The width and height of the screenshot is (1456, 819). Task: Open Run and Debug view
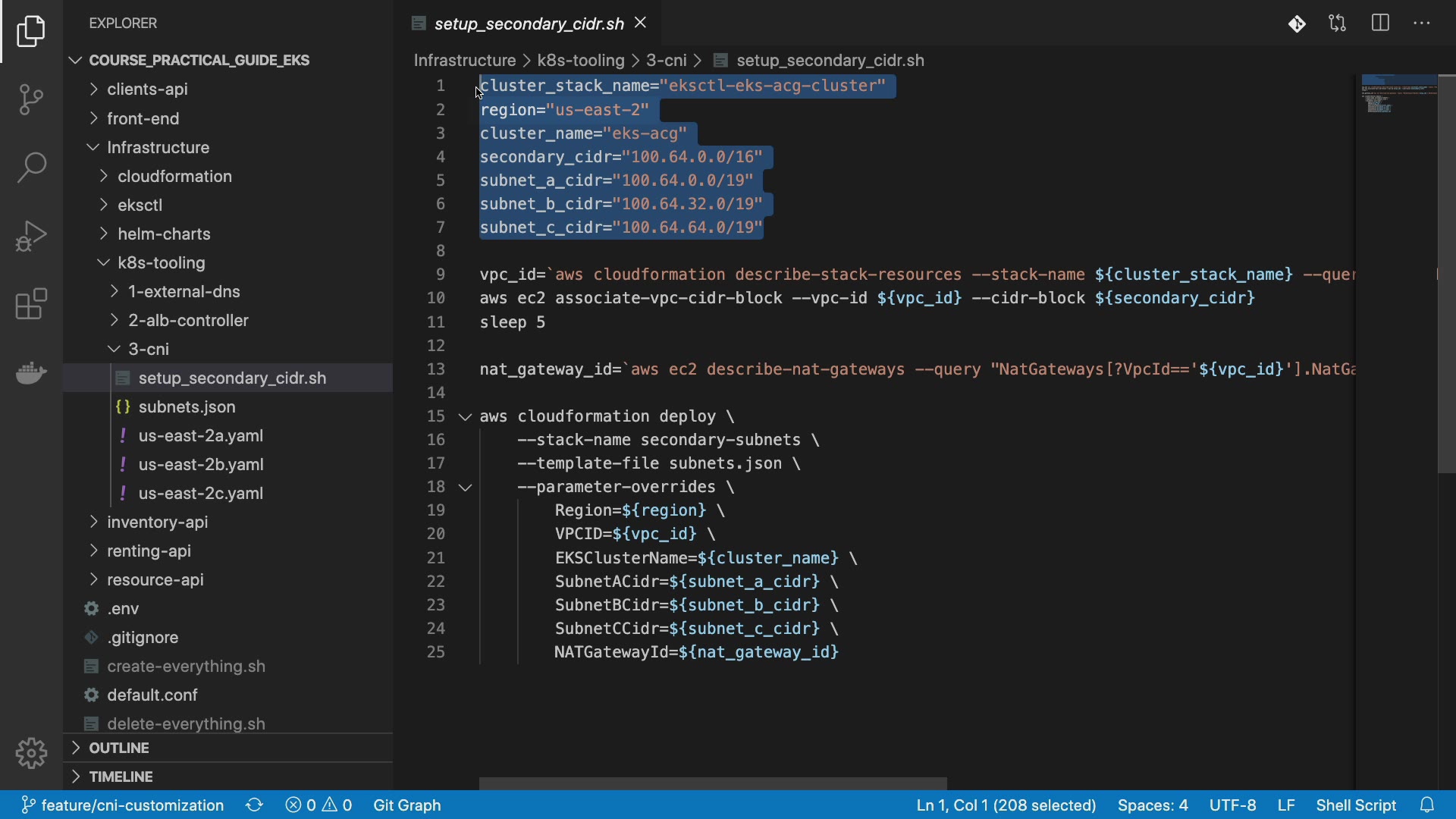31,236
